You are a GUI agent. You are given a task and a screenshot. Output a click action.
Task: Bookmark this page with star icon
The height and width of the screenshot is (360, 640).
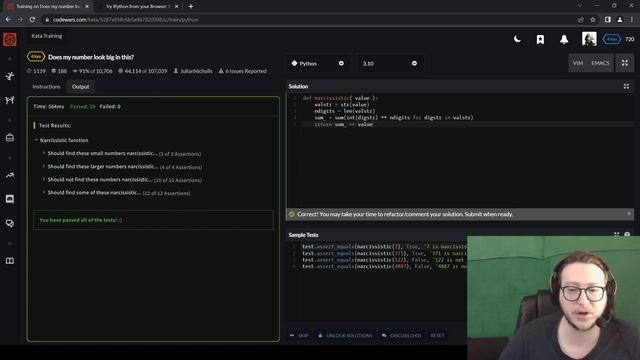(593, 20)
